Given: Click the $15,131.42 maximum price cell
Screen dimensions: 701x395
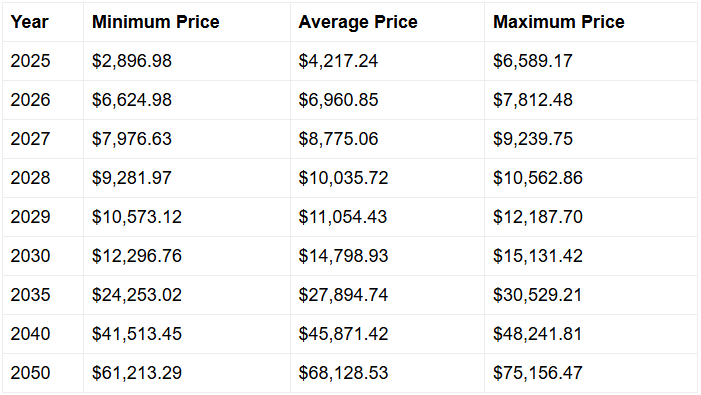Looking at the screenshot, I should 591,256.
